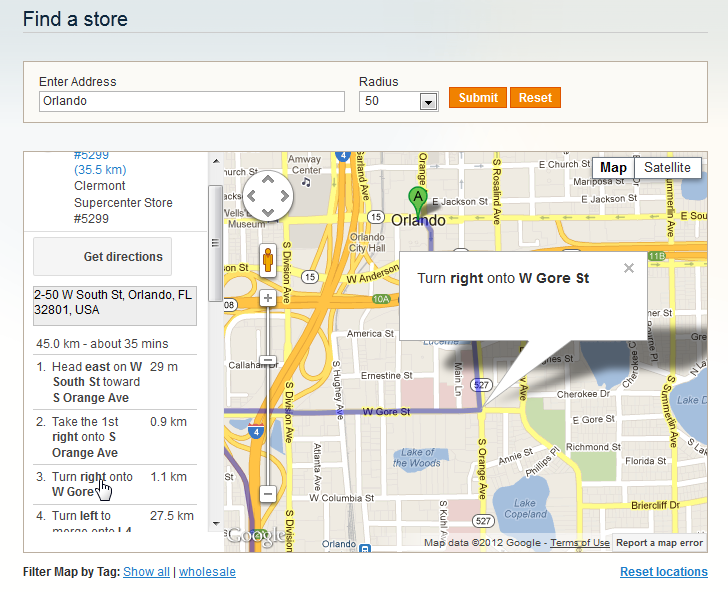This screenshot has width=728, height=592.
Task: Click the Orlando City Hall label
Action: tap(367, 242)
